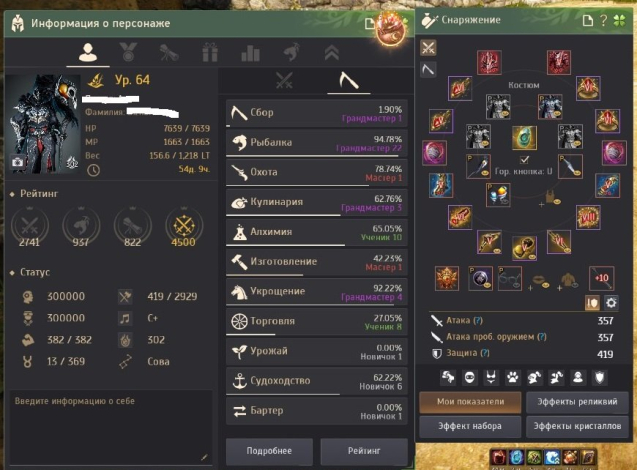Click the equipment settings gear icon
Image resolution: width=637 pixels, height=470 pixels.
611,303
